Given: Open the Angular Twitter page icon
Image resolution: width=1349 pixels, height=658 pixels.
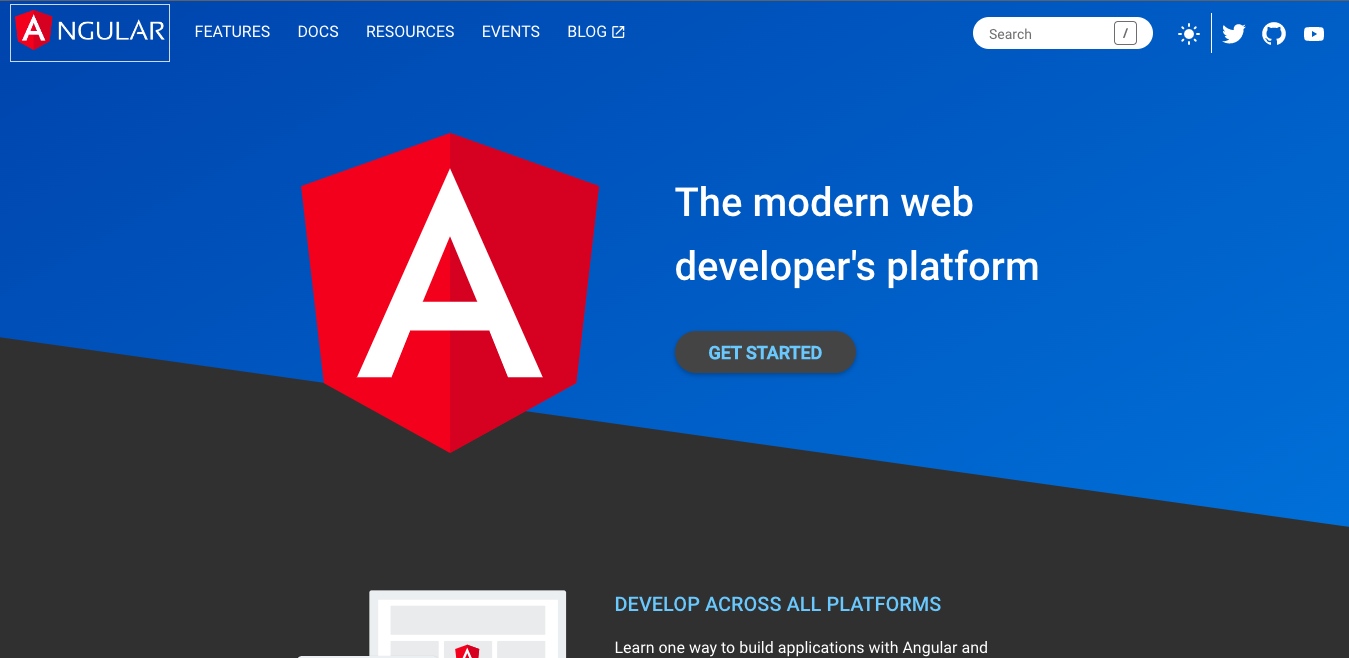Looking at the screenshot, I should click(1234, 34).
